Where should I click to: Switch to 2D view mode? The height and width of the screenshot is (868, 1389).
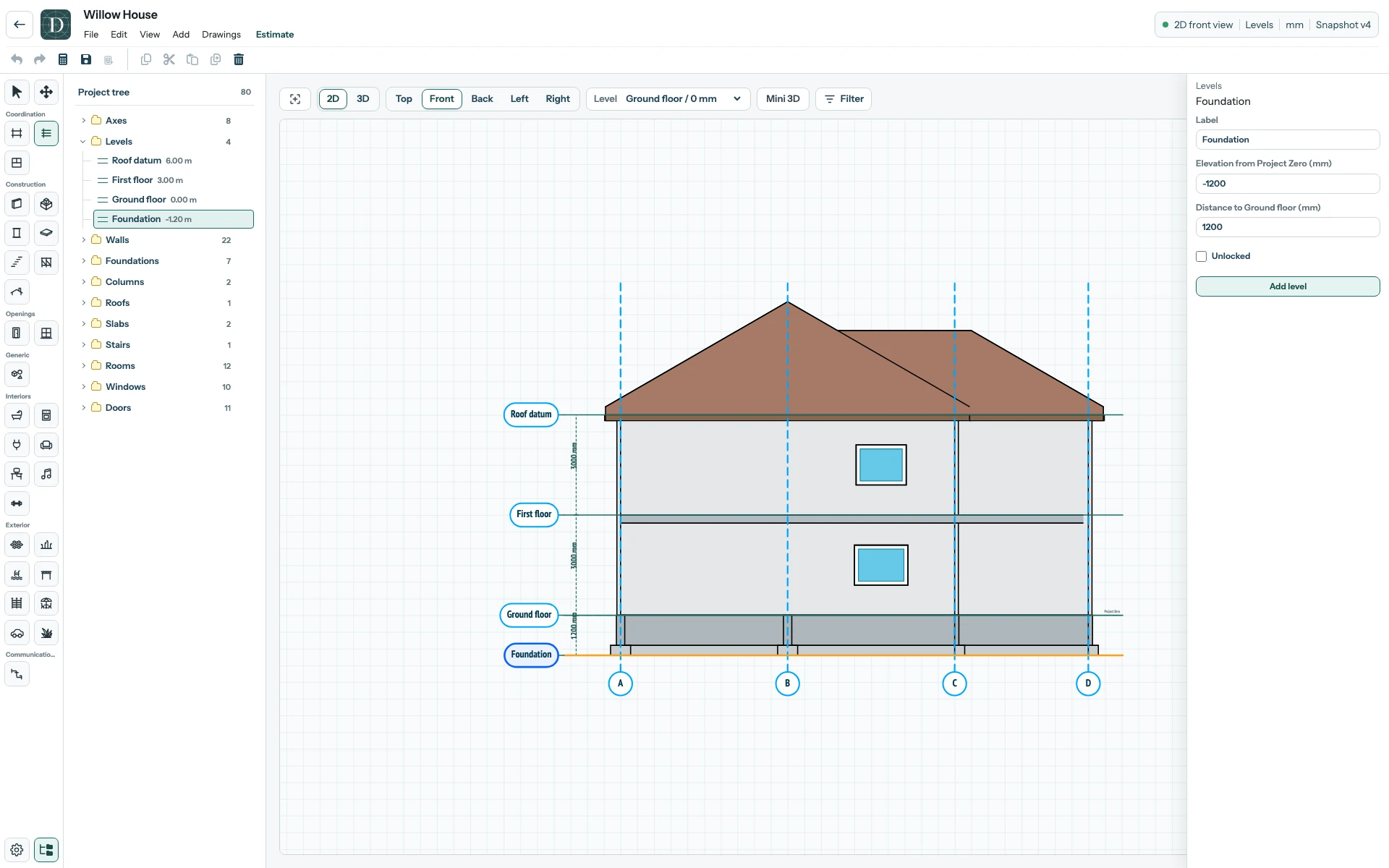click(x=333, y=99)
